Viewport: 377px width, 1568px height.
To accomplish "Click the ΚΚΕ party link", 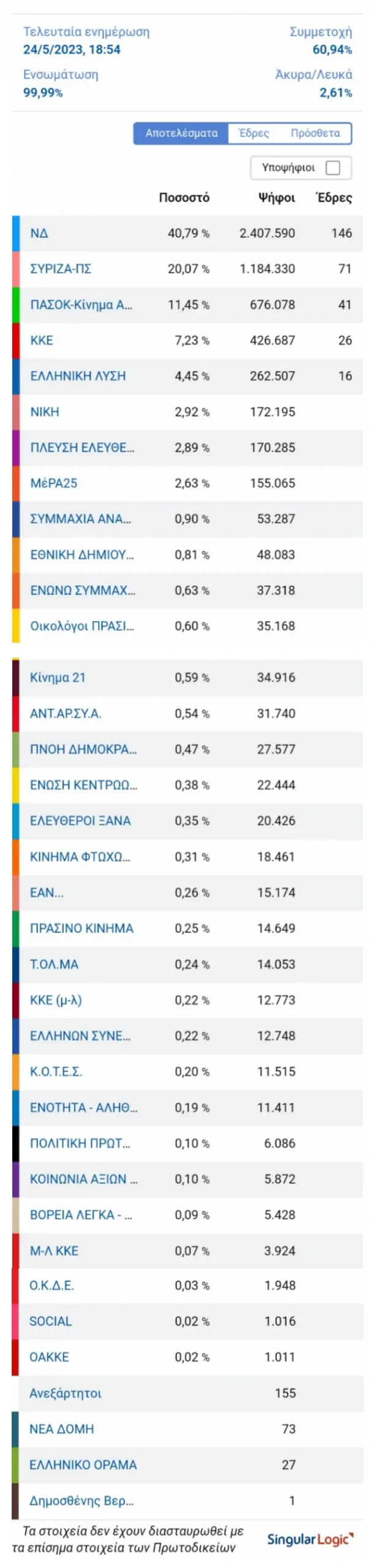I will (42, 341).
